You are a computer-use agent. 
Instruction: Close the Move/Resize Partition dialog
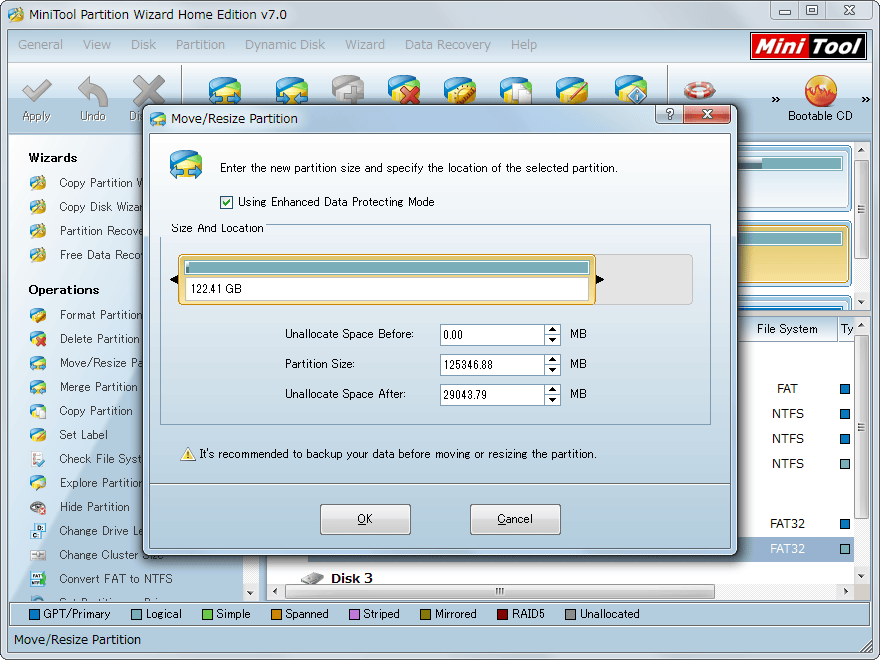coord(707,114)
